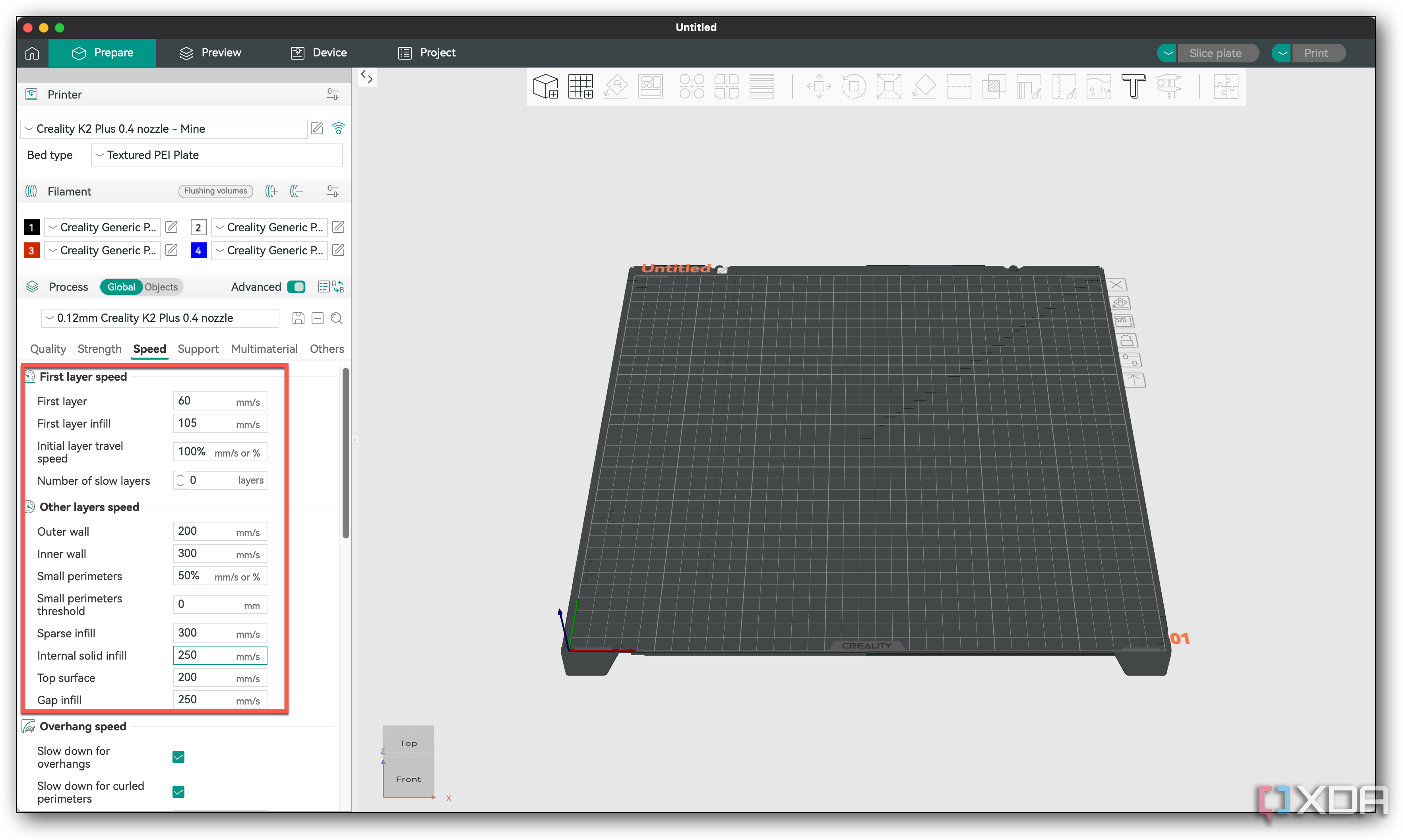Save the process preset disk icon
This screenshot has width=1403, height=840.
point(298,318)
